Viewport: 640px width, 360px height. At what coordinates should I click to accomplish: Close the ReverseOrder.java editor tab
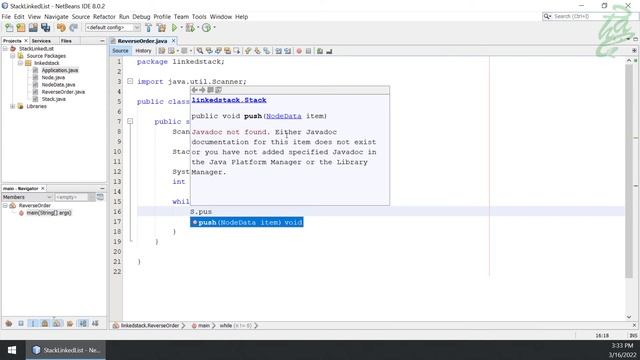tap(173, 41)
